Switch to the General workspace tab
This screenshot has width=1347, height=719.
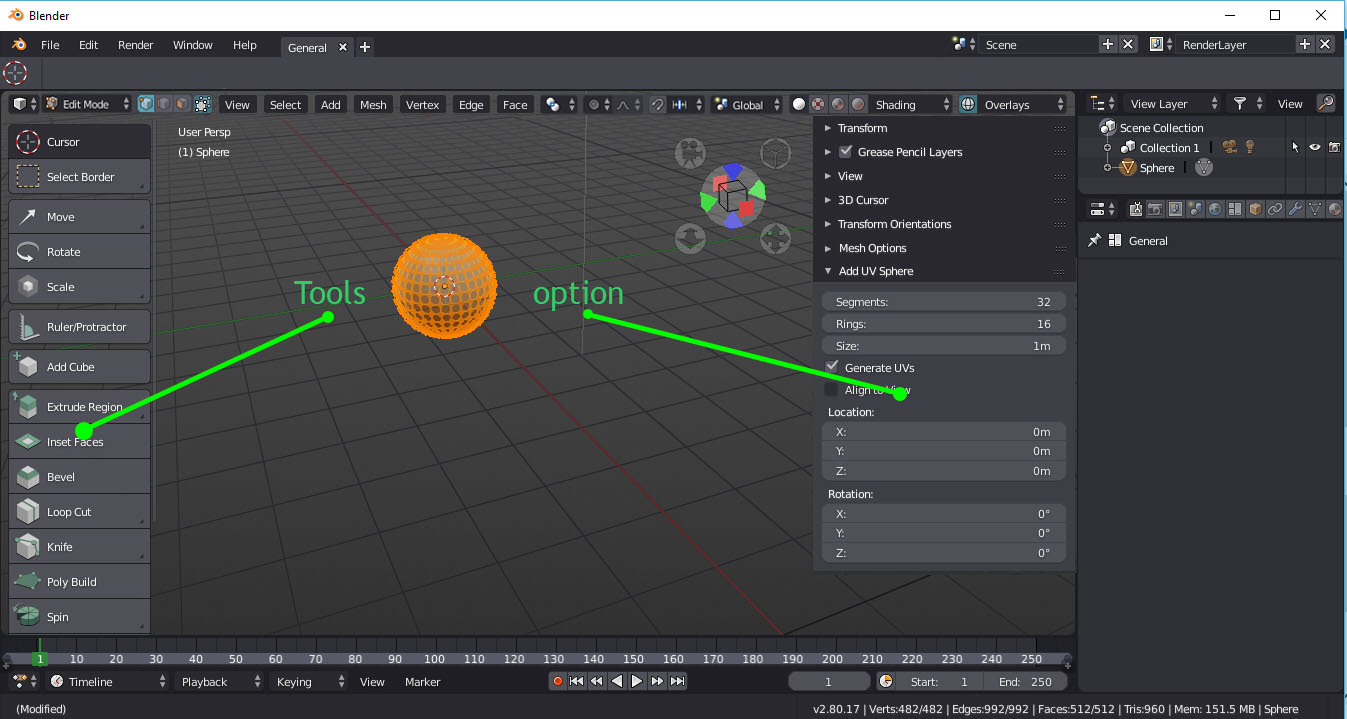coord(307,47)
